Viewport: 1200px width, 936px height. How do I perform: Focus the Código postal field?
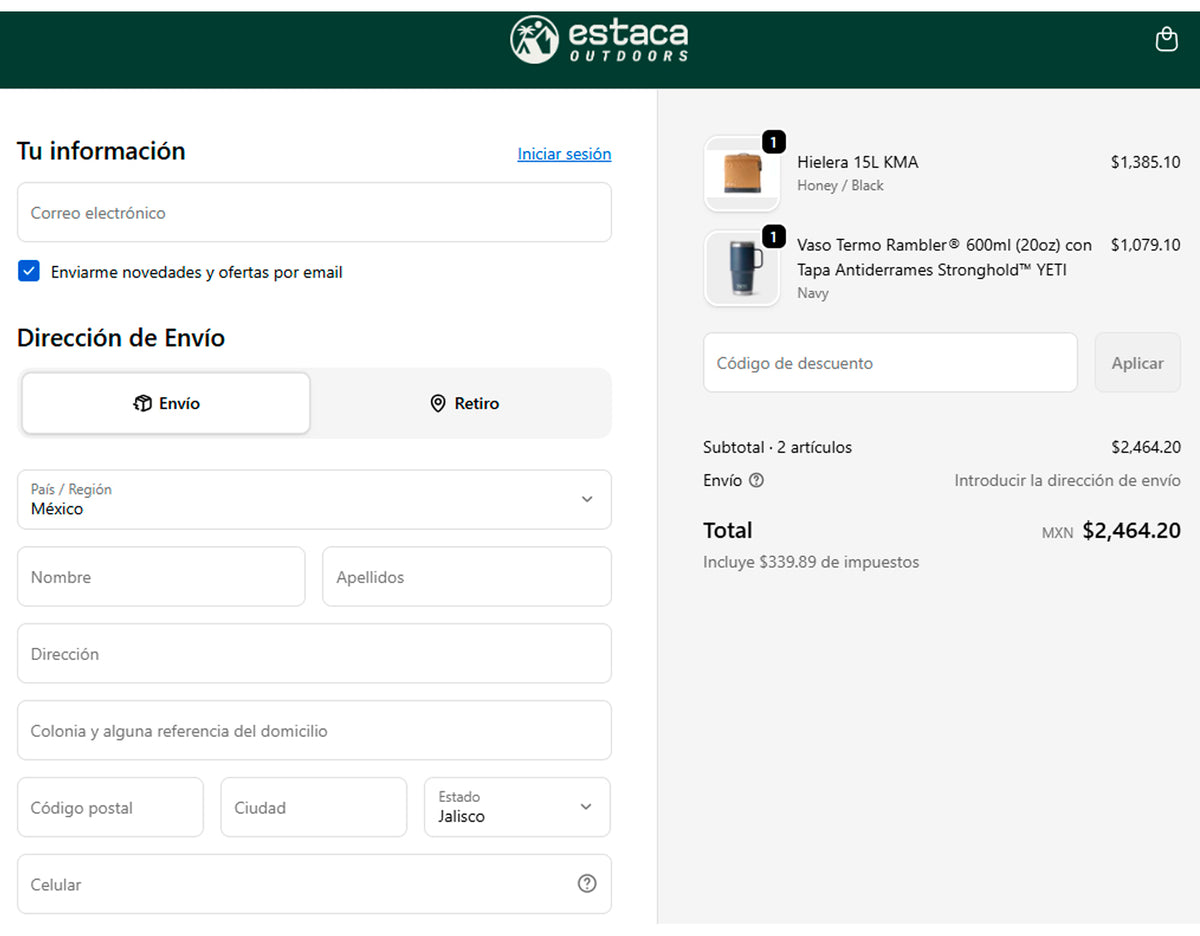110,807
